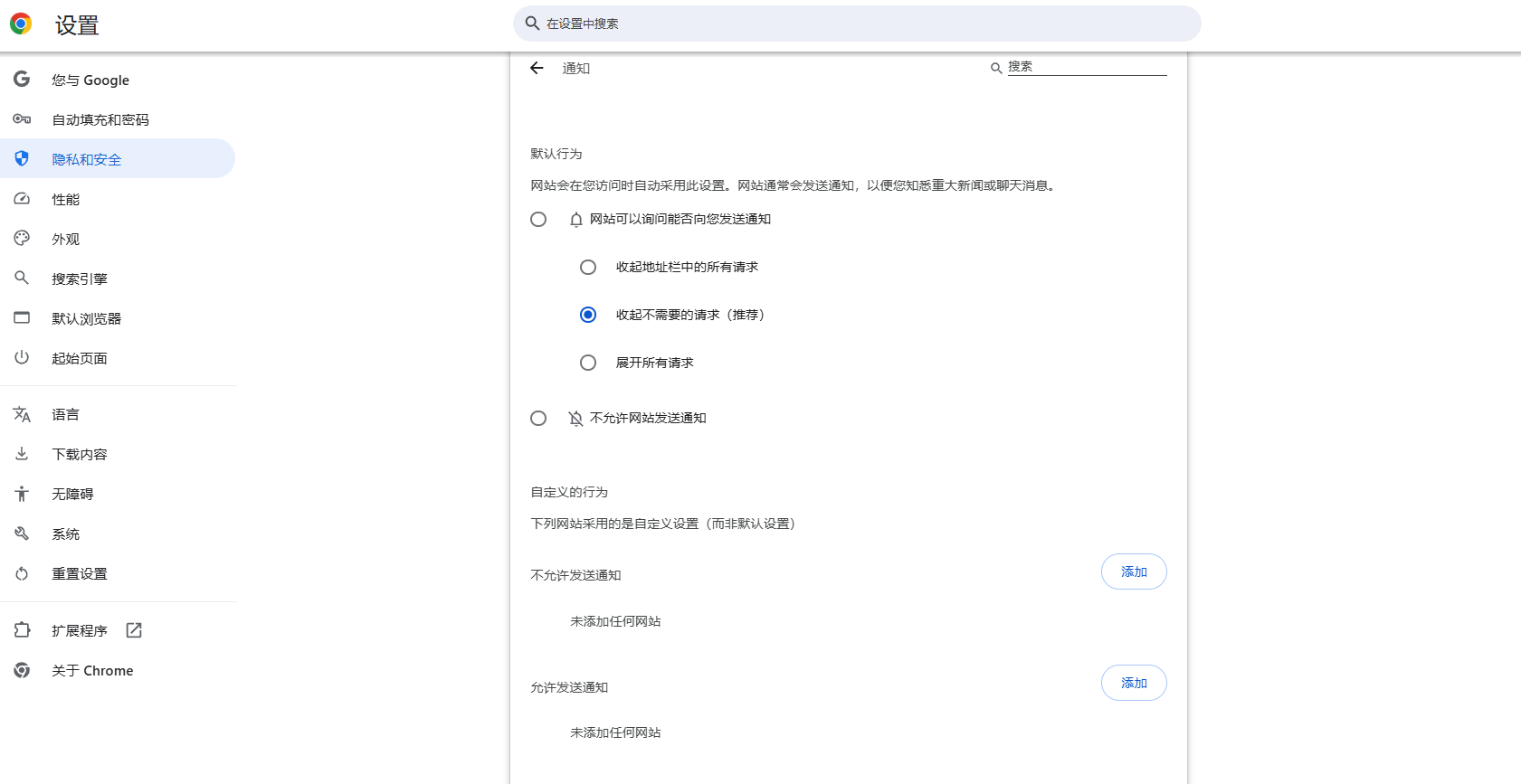Click the 自定义的行为 section heading
Viewport: 1521px width, 784px height.
click(569, 492)
